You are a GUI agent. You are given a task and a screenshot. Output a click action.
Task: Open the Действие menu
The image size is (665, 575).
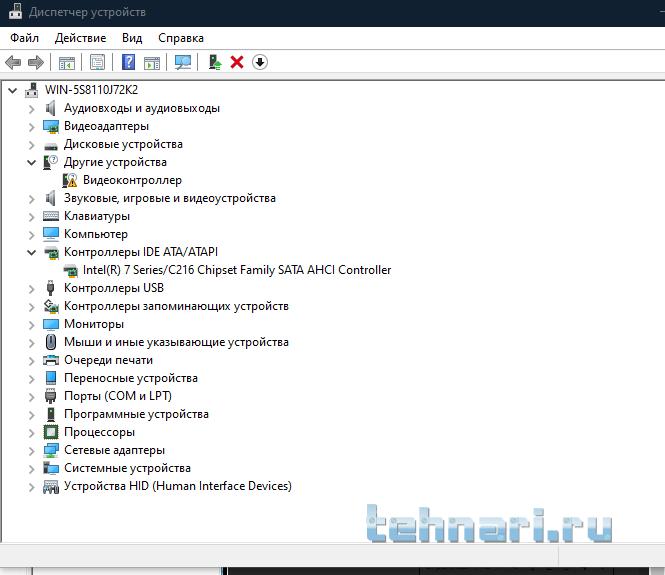(81, 38)
